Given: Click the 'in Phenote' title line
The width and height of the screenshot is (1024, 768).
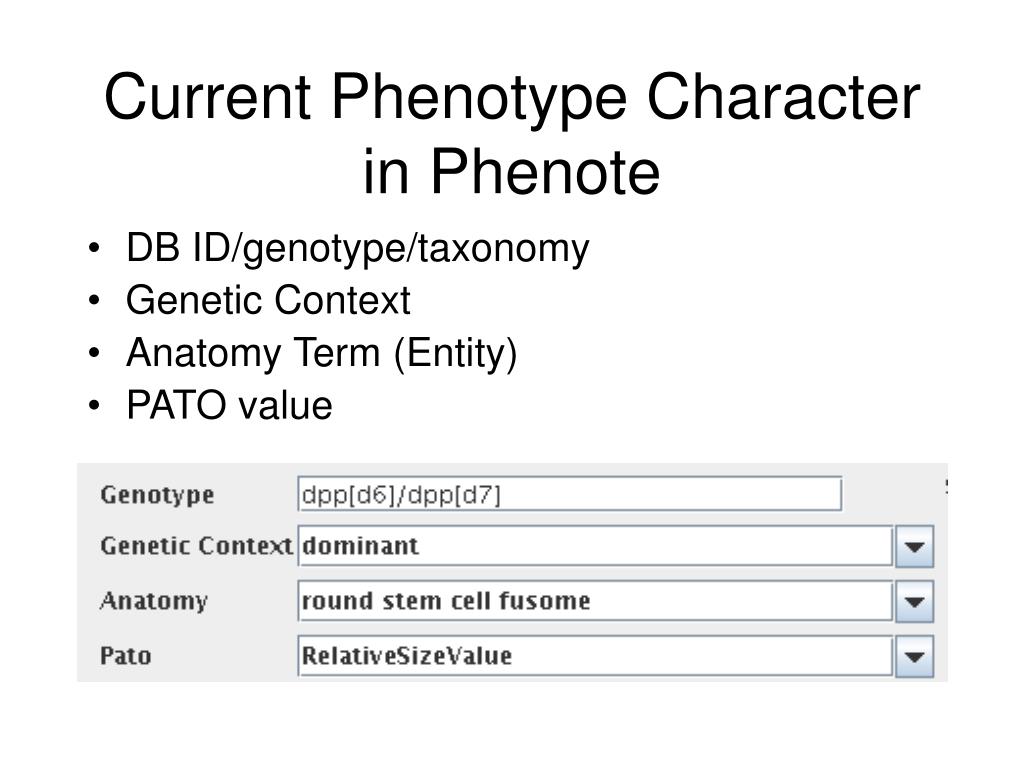Looking at the screenshot, I should point(512,171).
